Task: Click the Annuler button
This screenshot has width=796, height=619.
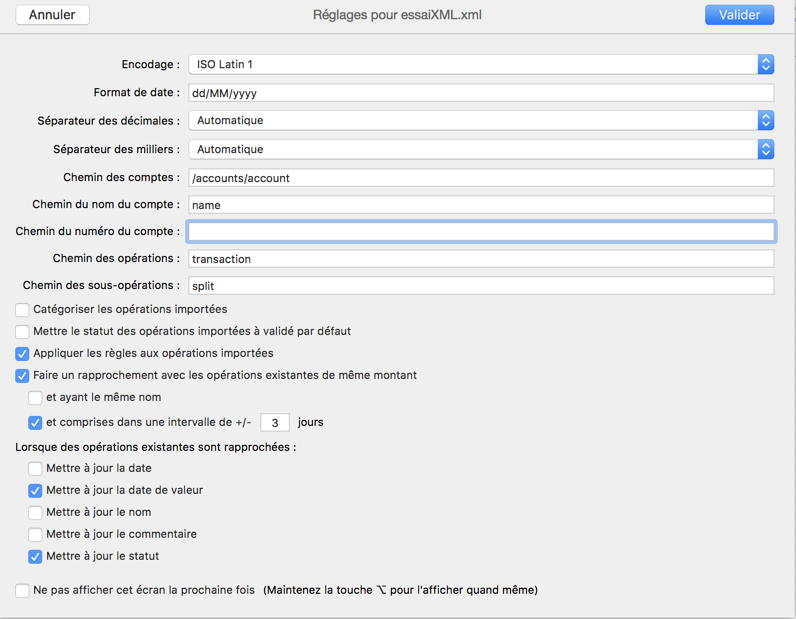Action: click(x=52, y=15)
